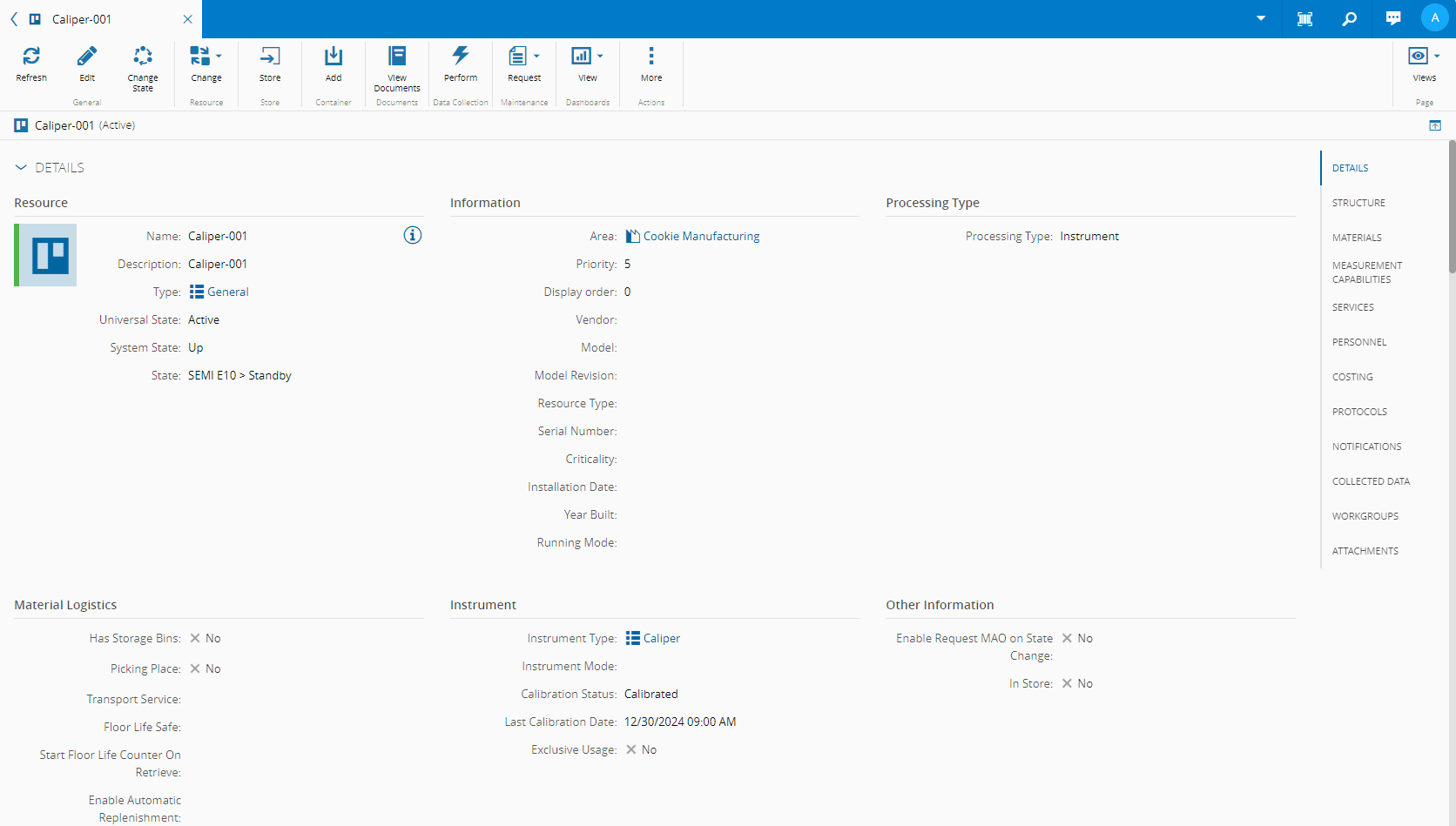Open the Caliper instrument type link
This screenshot has height=826, width=1456.
point(661,639)
